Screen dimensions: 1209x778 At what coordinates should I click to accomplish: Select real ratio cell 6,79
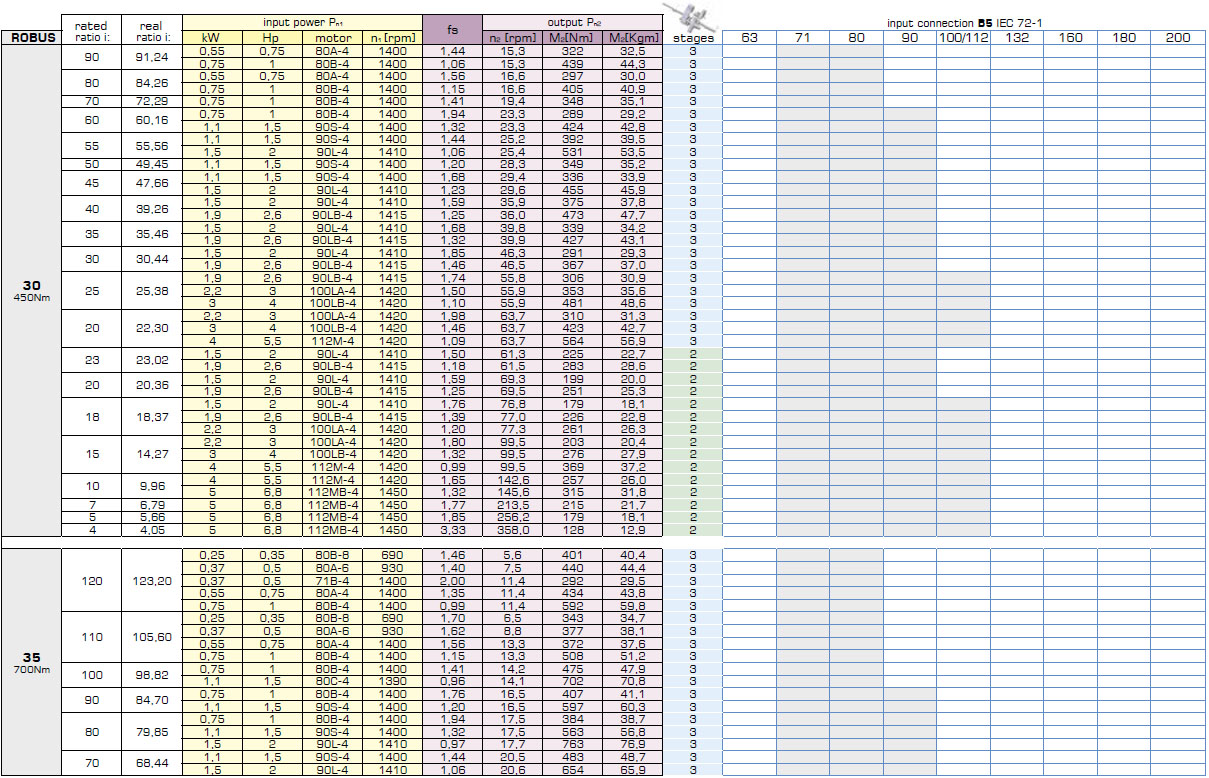click(151, 504)
